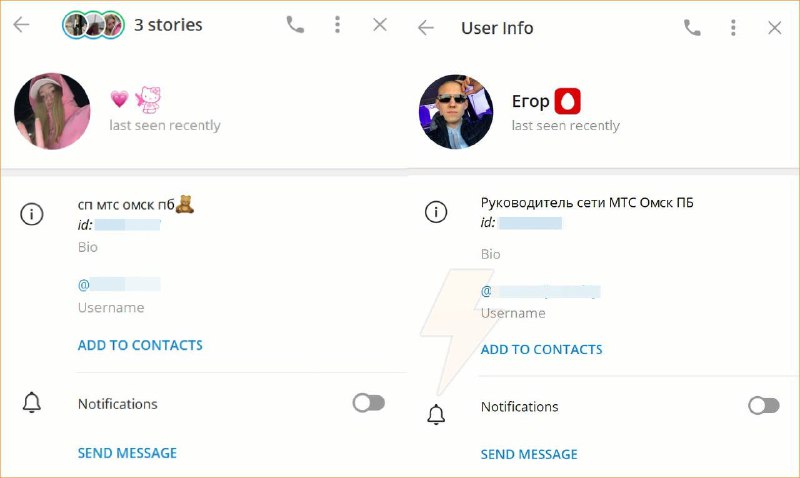Open the 3 stories avatars preview

coord(93,25)
